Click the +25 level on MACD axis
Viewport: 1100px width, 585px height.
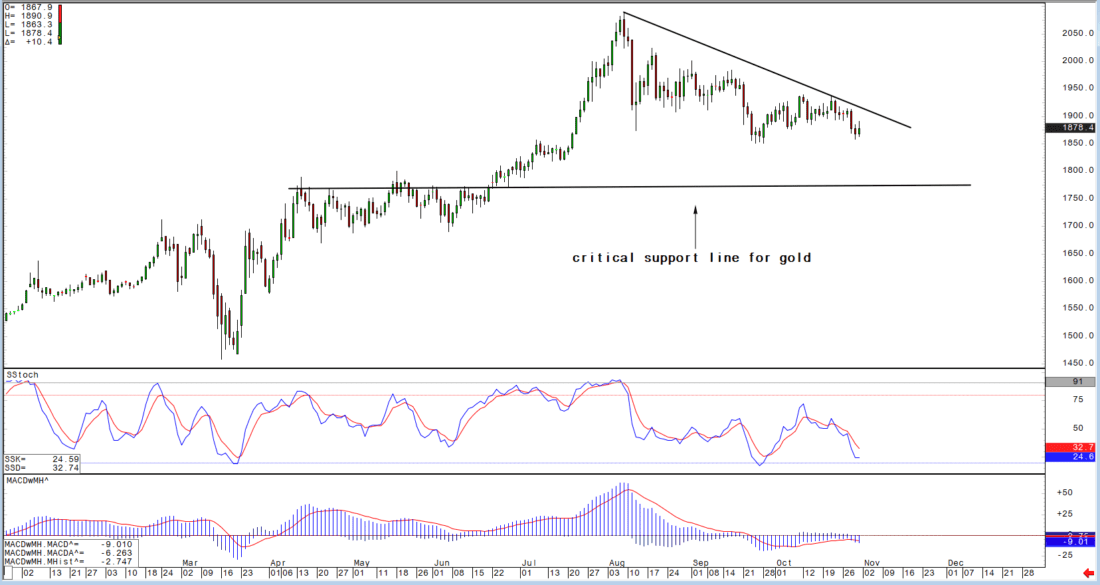1064,514
